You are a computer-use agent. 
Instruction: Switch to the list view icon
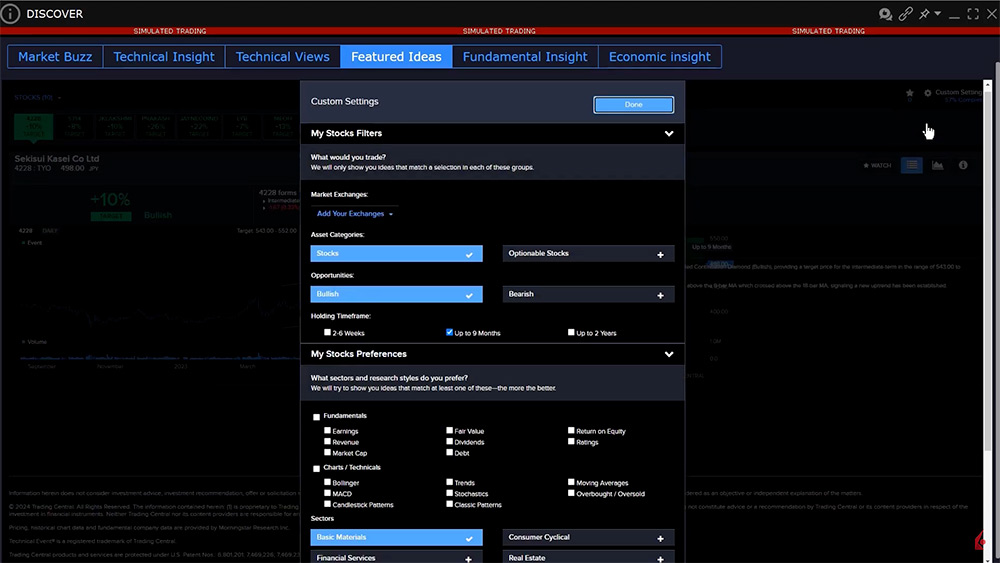pyautogui.click(x=911, y=165)
